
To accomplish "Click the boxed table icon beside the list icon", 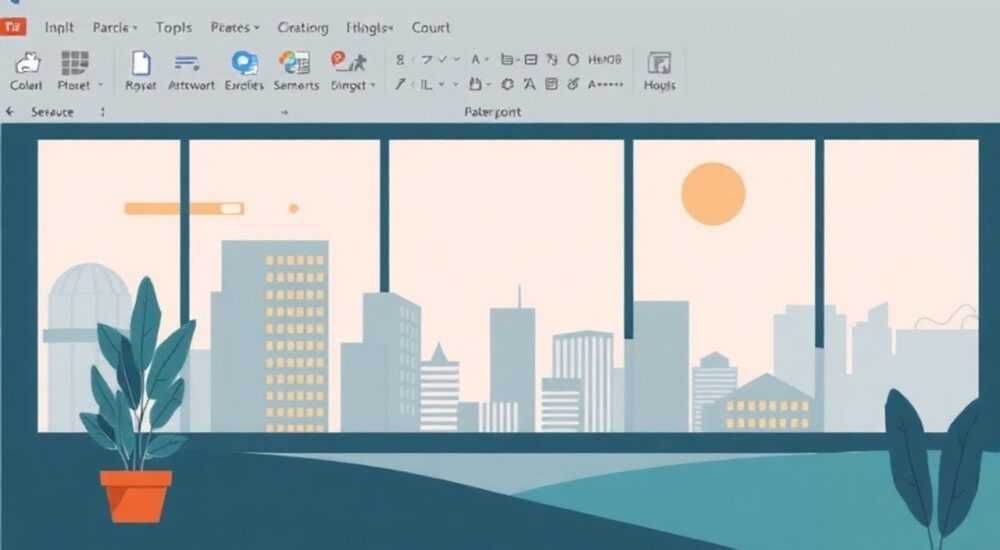I will click(531, 59).
